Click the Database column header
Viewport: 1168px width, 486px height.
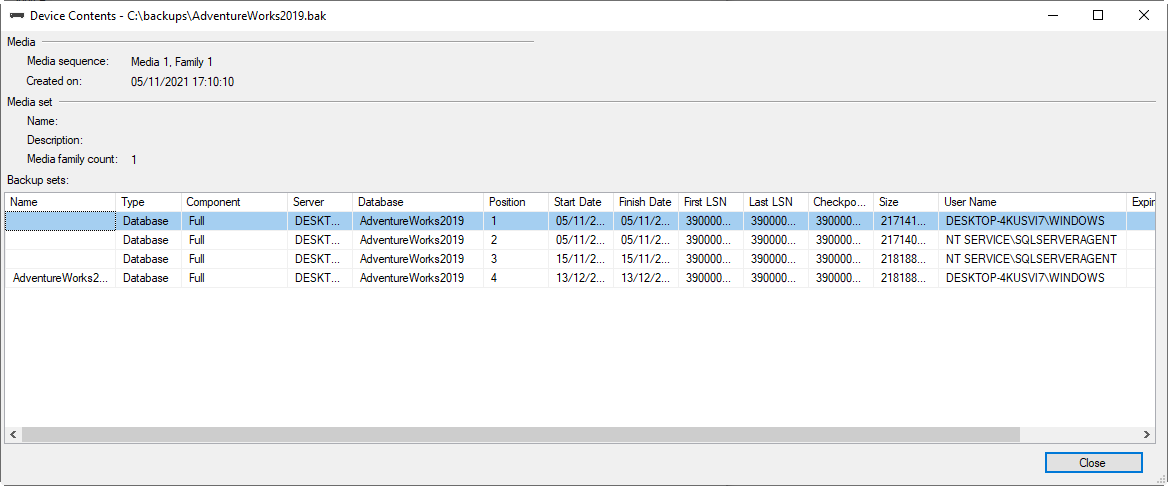coord(418,202)
